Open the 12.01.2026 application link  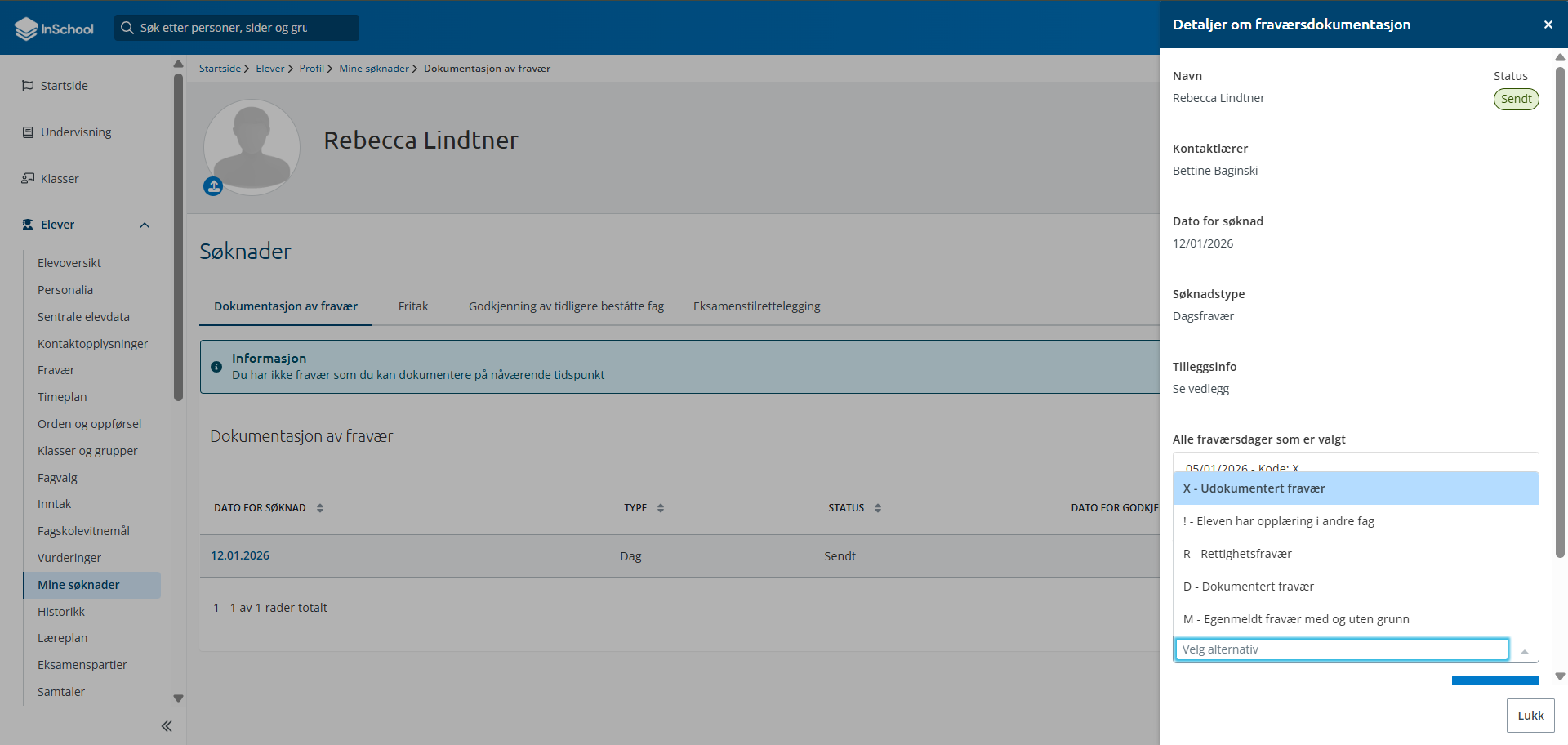(x=240, y=555)
